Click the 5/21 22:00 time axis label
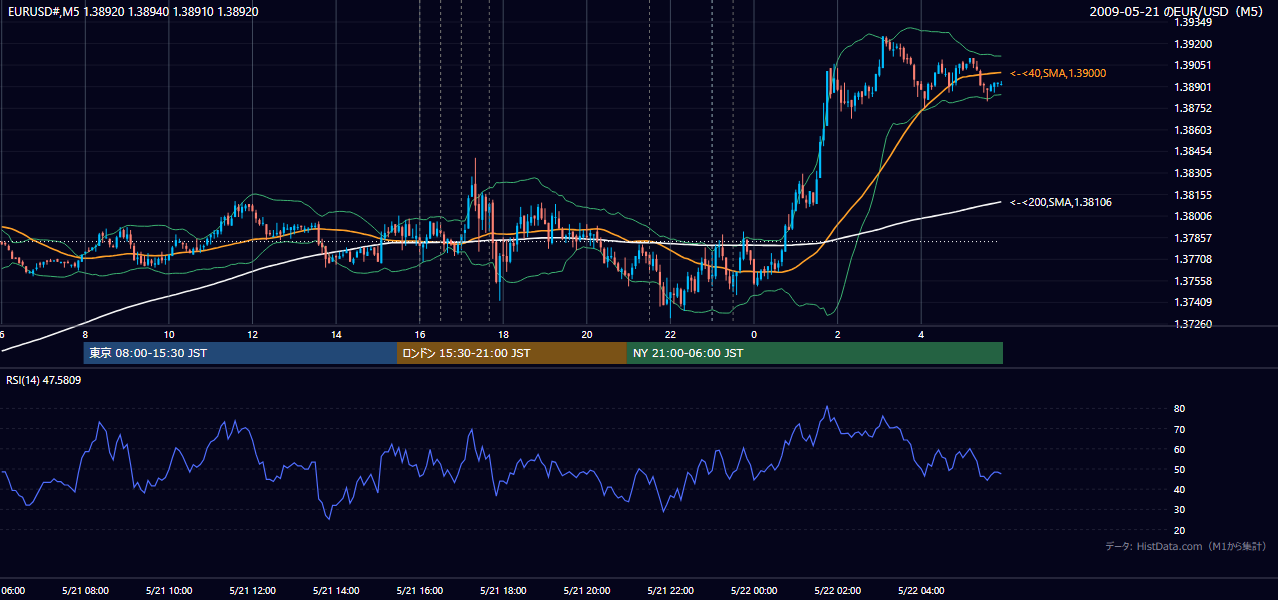The width and height of the screenshot is (1278, 600). 670,590
